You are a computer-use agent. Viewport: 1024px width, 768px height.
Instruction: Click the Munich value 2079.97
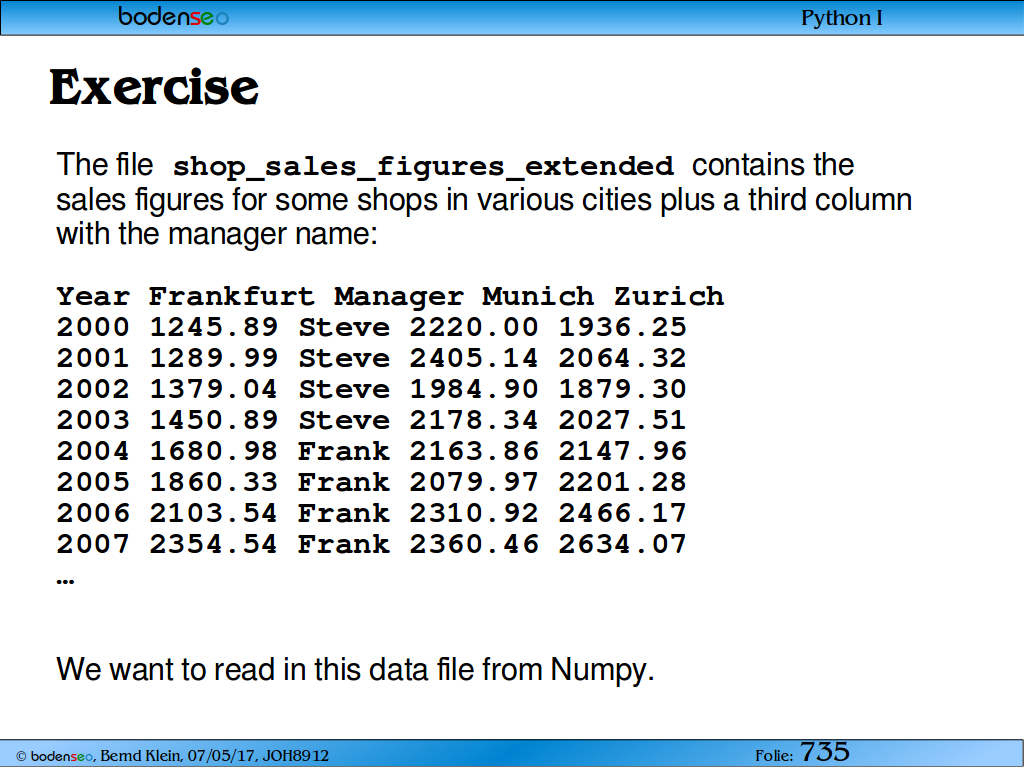click(x=473, y=482)
